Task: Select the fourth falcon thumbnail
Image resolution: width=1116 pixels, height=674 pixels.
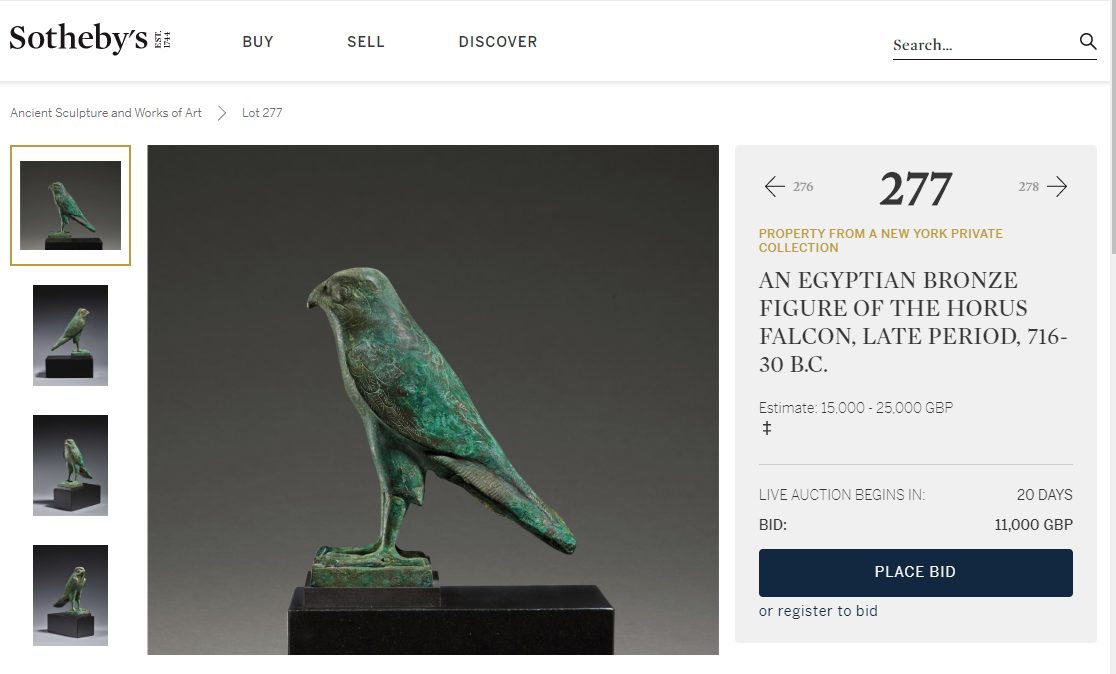Action: pyautogui.click(x=70, y=595)
